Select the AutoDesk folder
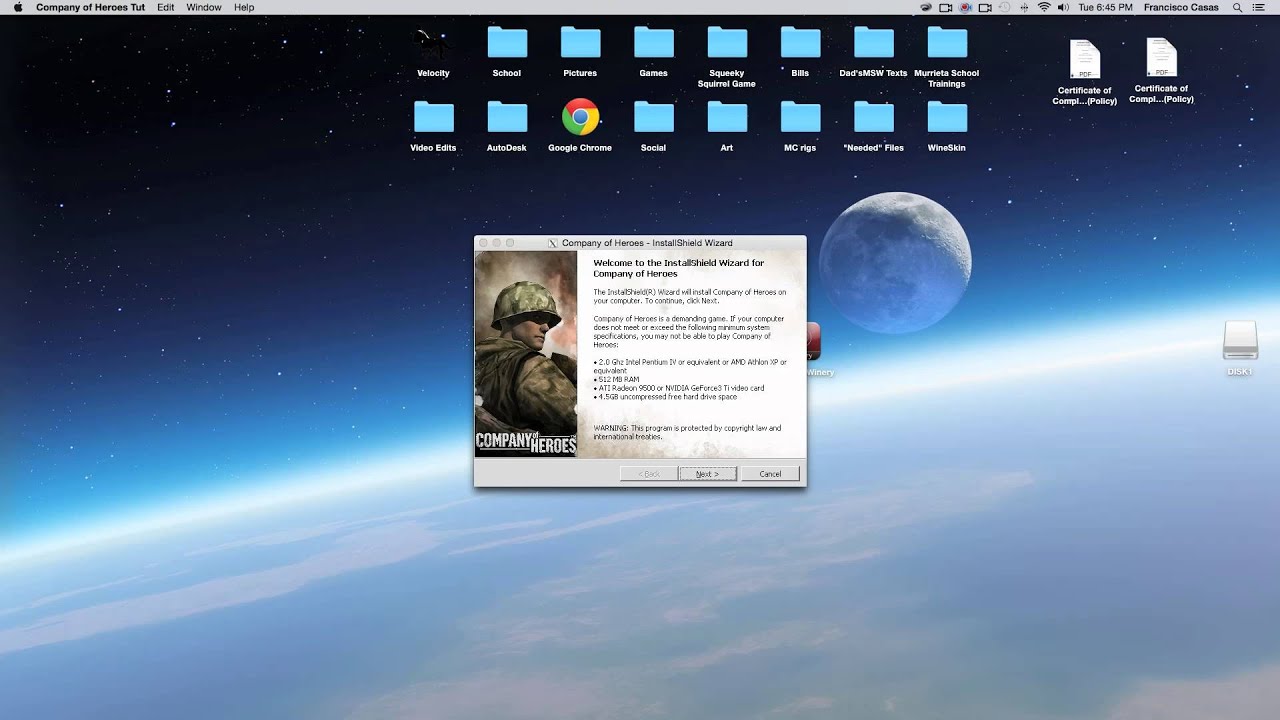This screenshot has height=720, width=1280. 507,118
